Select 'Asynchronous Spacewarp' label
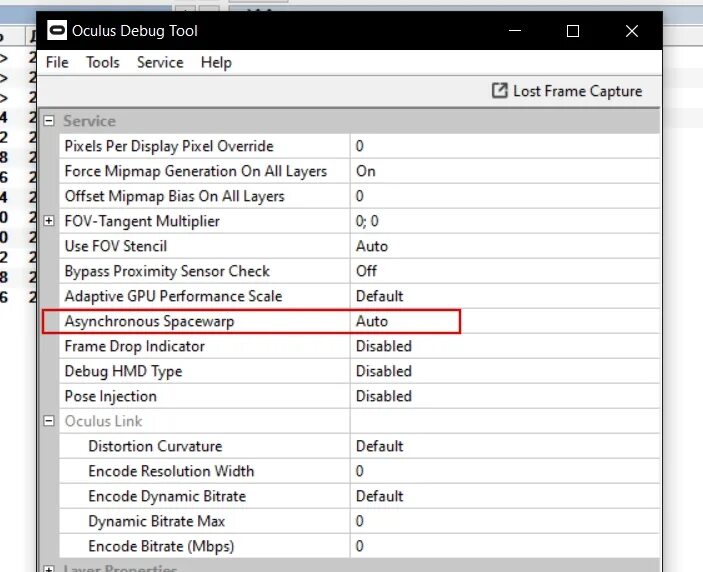The width and height of the screenshot is (703, 572). pos(149,321)
